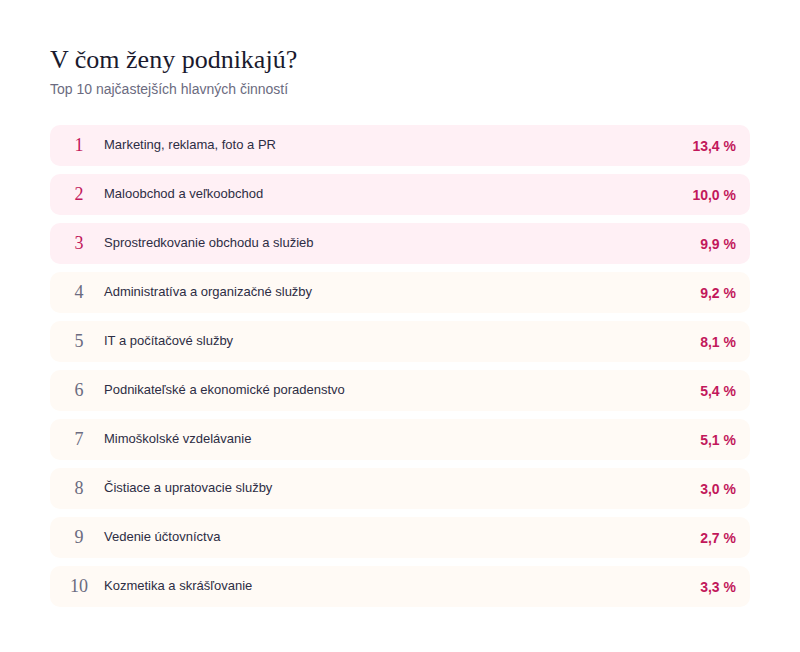The height and width of the screenshot is (652, 800).
Task: Click the "Kozmetika a skrášľovanie" label
Action: point(178,586)
